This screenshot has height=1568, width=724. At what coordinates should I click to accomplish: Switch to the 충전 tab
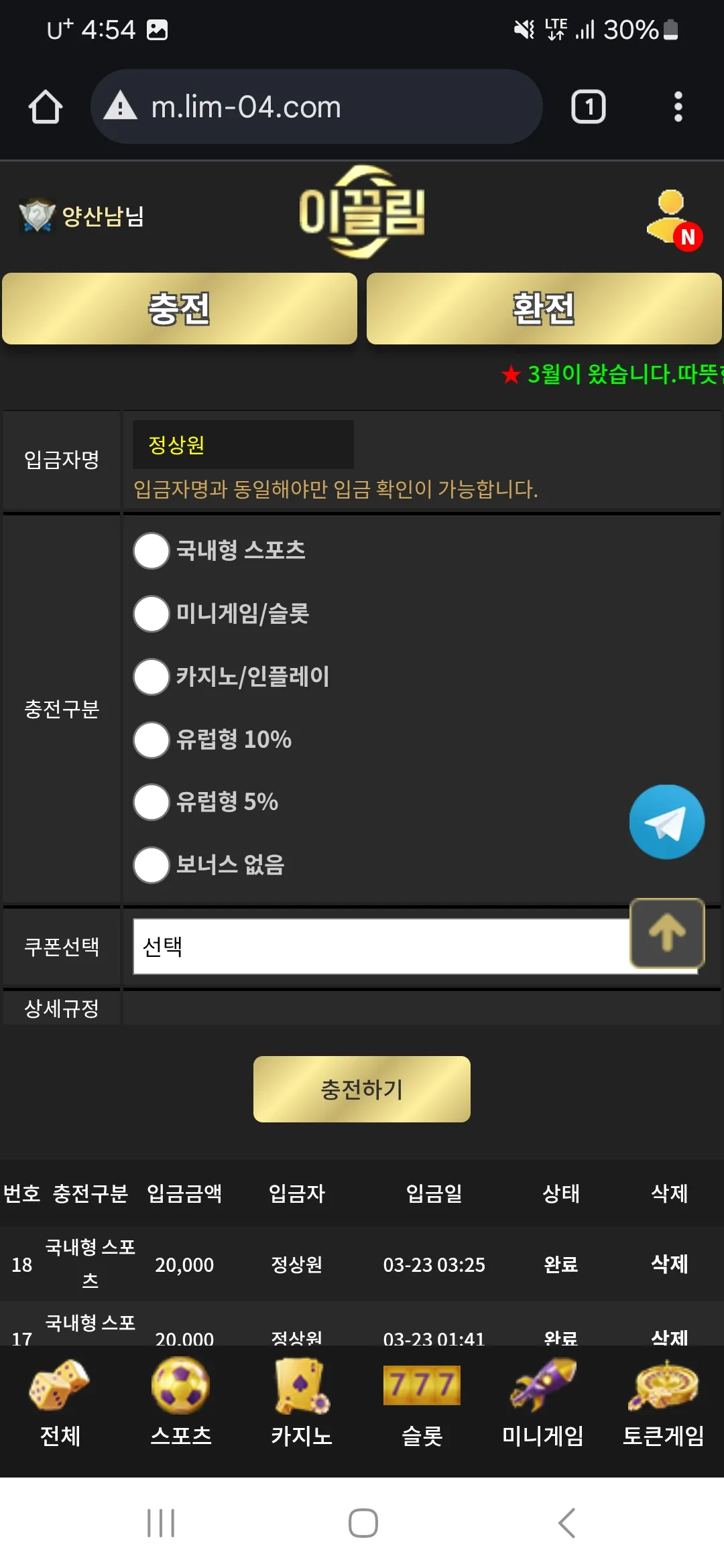[x=180, y=308]
